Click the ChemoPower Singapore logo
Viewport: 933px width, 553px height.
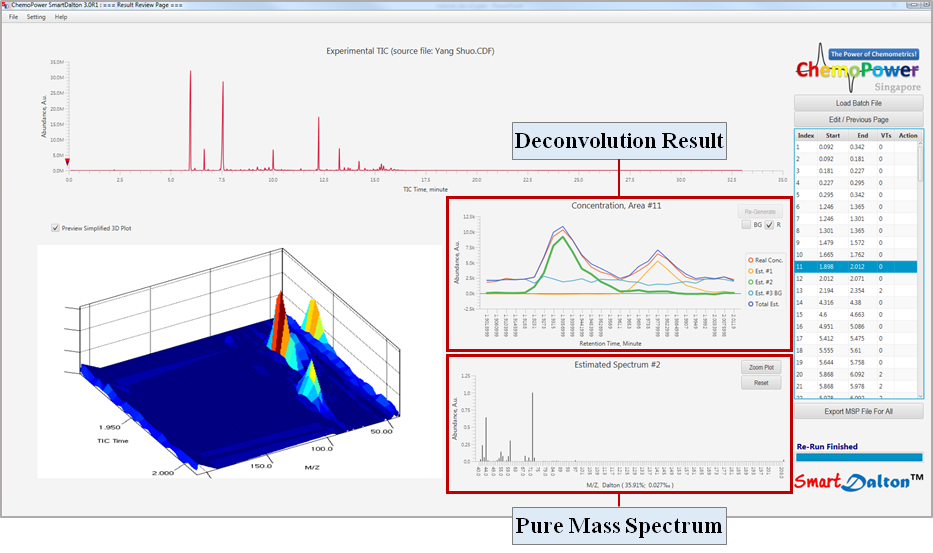(x=858, y=68)
